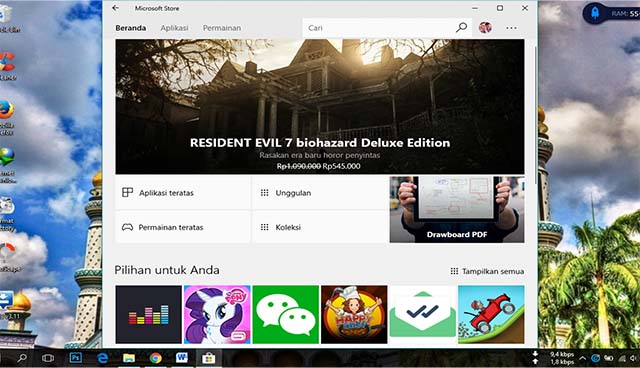The width and height of the screenshot is (640, 368).
Task: Open the user profile avatar
Action: point(485,28)
